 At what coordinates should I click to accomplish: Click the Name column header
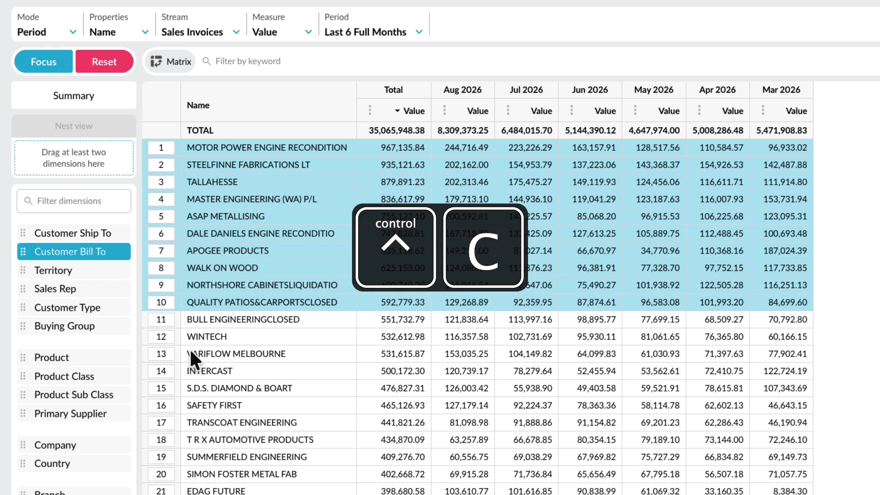268,105
